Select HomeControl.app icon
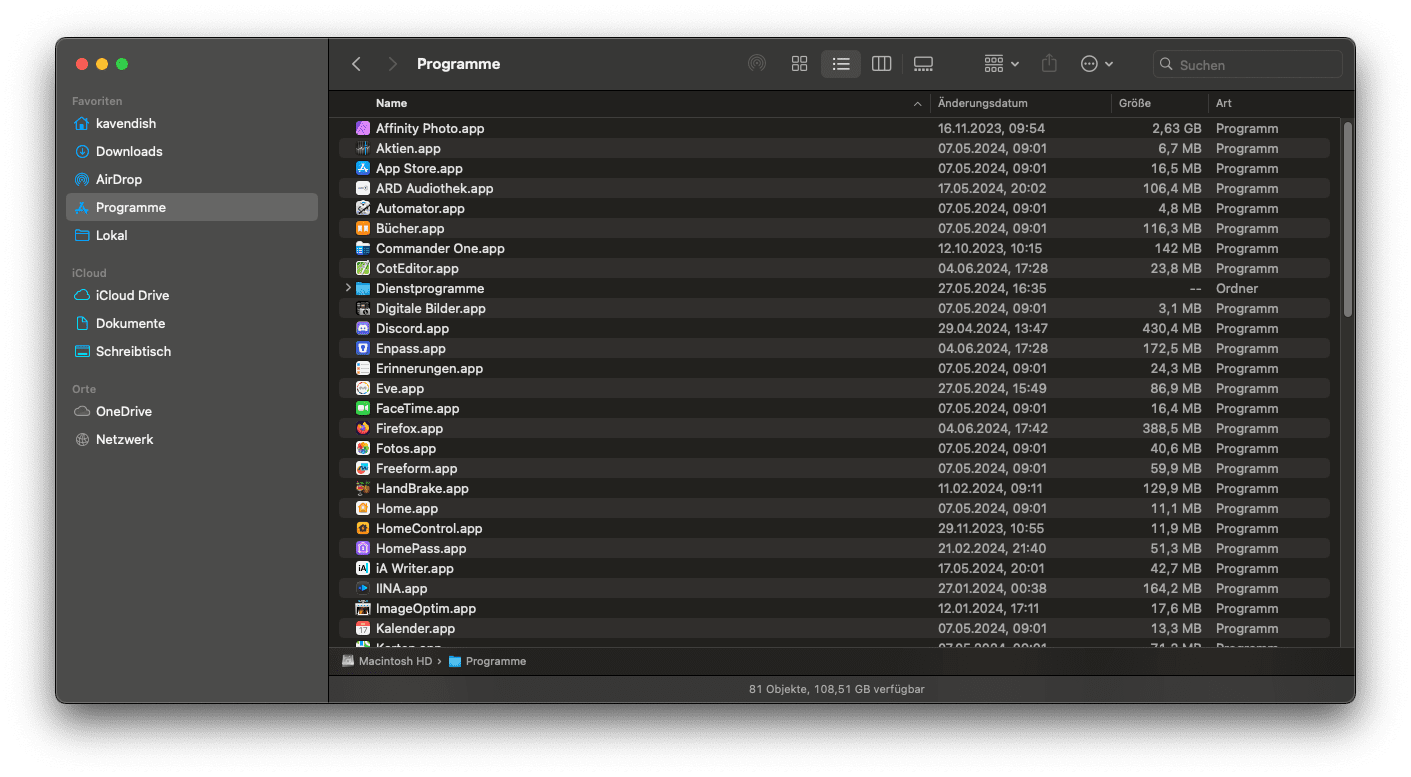Image resolution: width=1411 pixels, height=777 pixels. 363,528
